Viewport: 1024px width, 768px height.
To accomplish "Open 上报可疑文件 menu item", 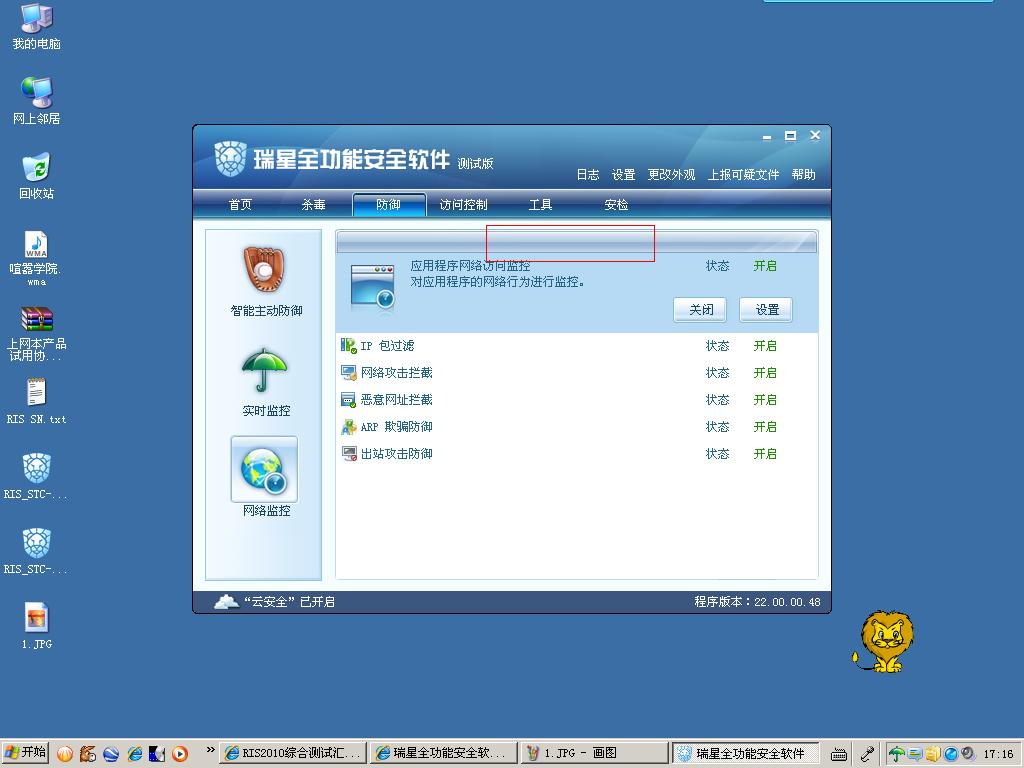I will click(x=743, y=174).
